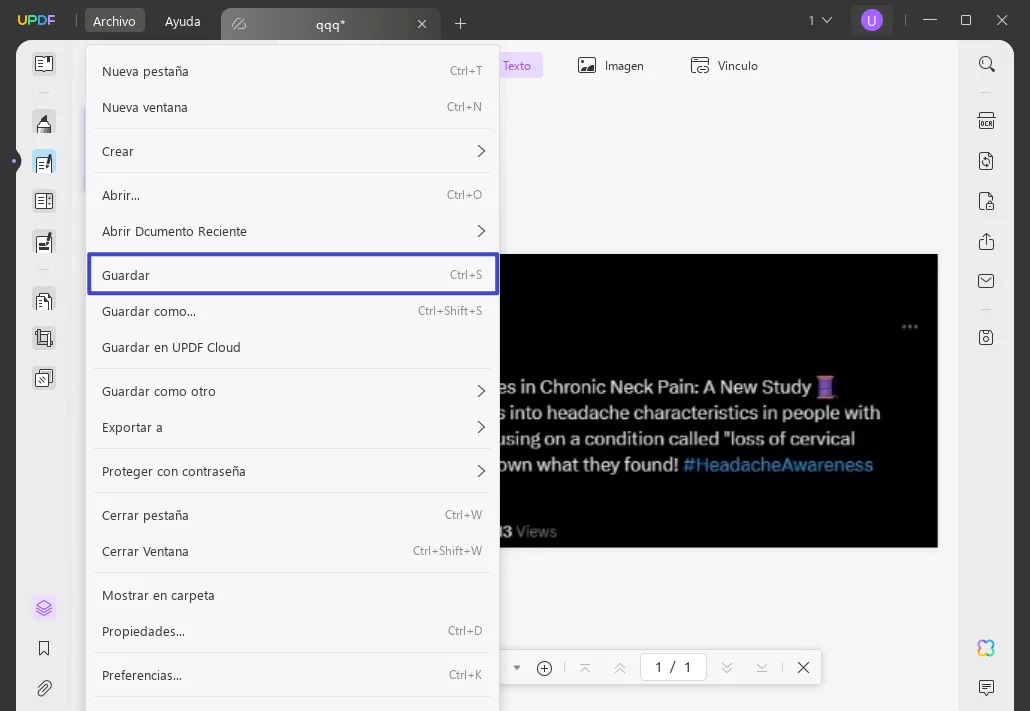1030x711 pixels.
Task: Select the Texto edit tool
Action: [x=521, y=66]
